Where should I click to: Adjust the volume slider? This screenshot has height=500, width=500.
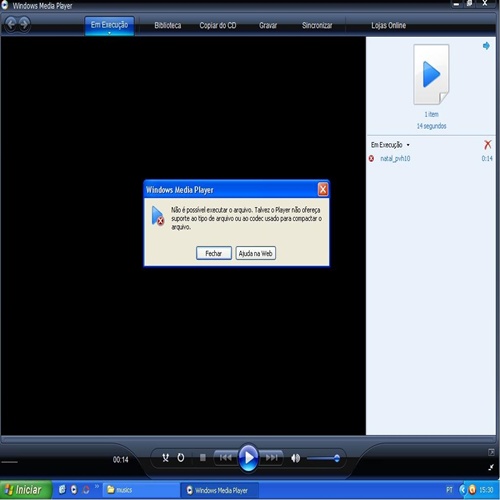point(324,459)
